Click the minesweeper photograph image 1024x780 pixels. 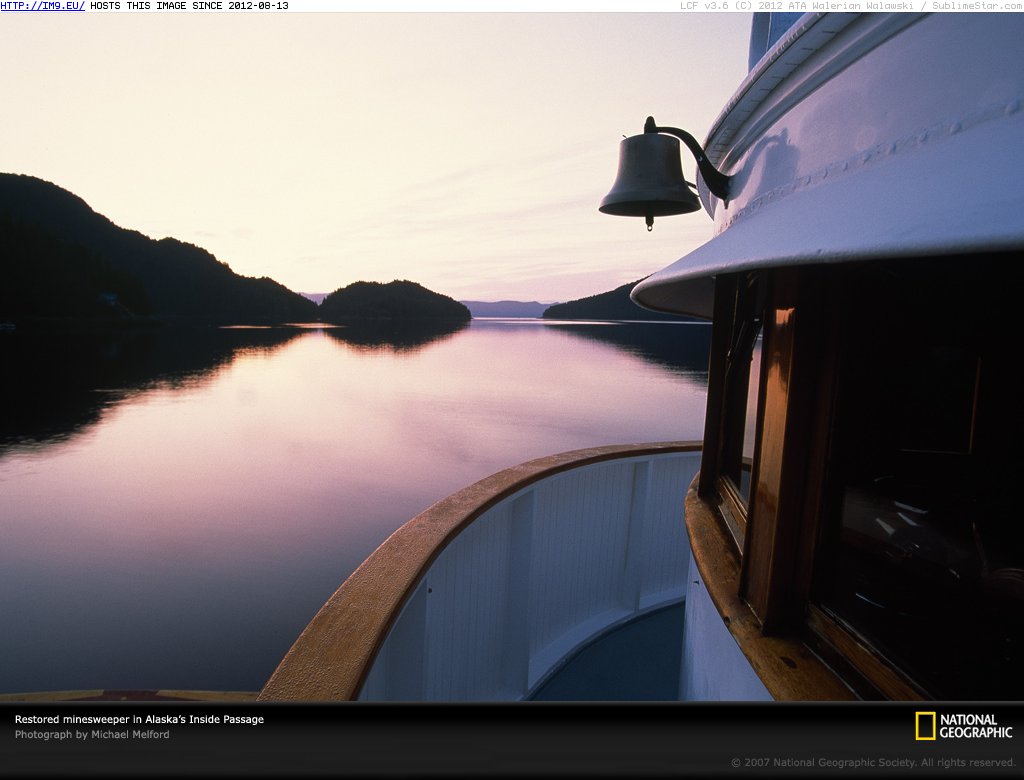512,357
